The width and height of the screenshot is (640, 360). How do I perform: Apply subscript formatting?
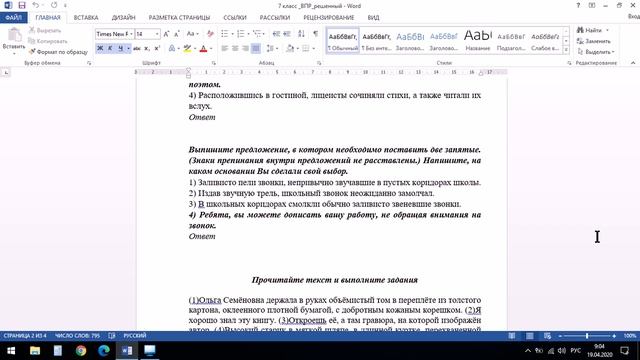[x=147, y=49]
